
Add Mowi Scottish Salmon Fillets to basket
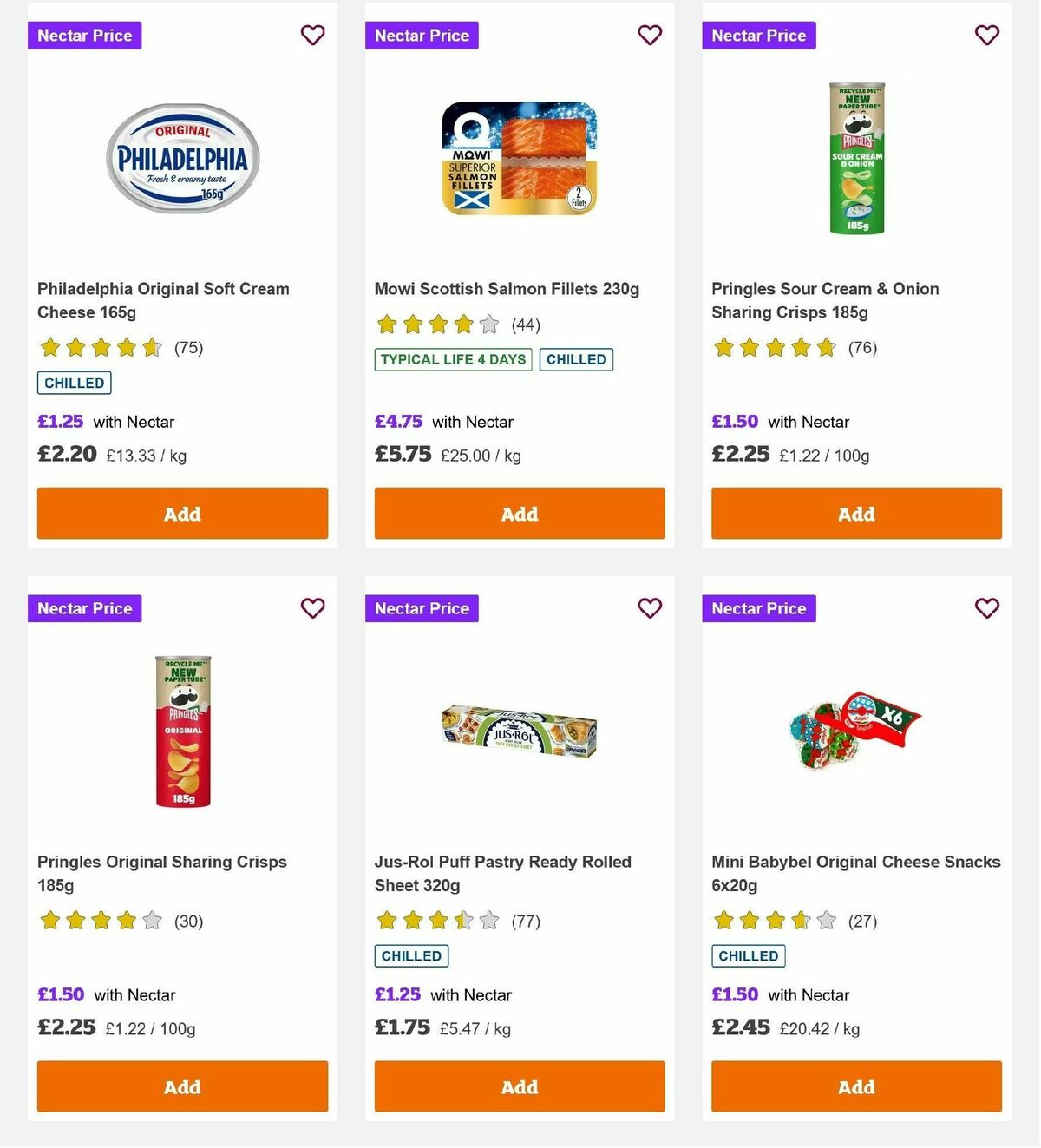pos(519,514)
